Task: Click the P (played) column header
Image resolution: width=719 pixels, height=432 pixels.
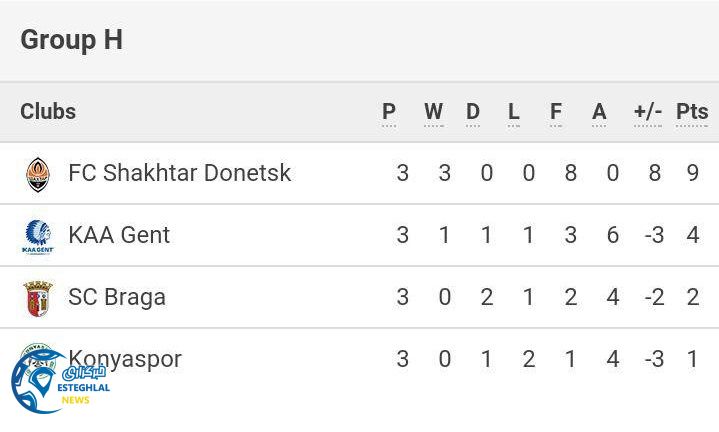Action: pyautogui.click(x=389, y=112)
